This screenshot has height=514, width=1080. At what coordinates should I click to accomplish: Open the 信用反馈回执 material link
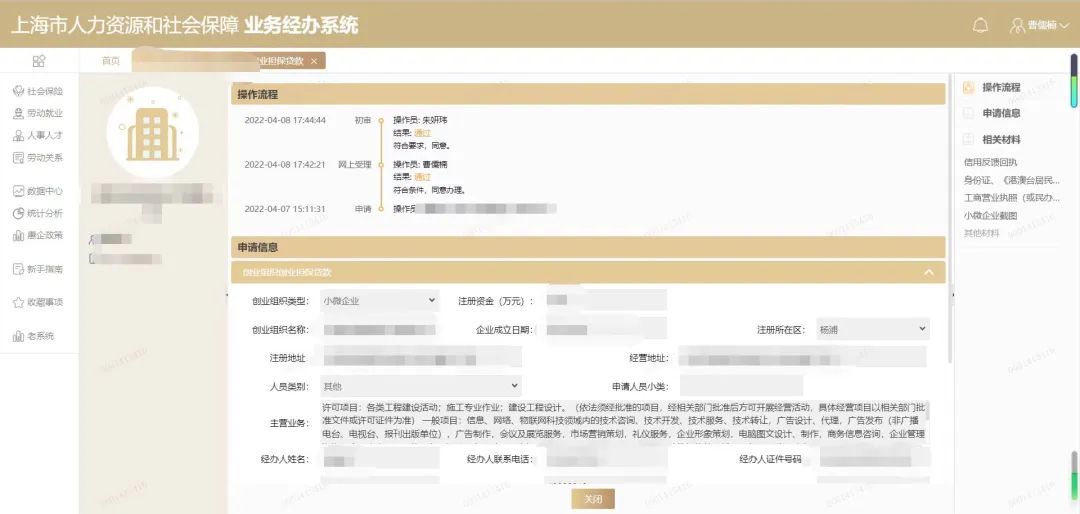pos(990,163)
